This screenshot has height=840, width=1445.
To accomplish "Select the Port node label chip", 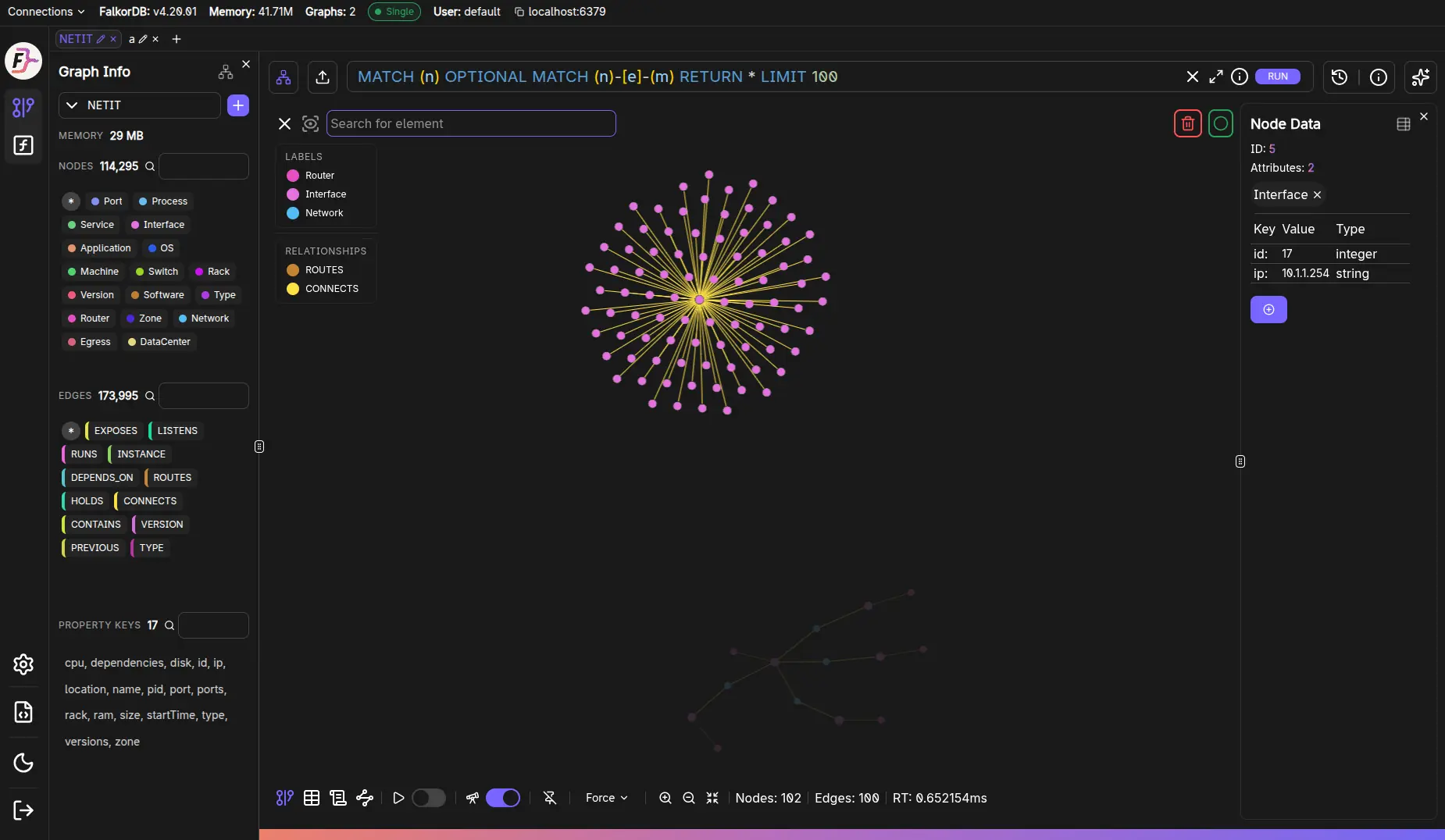I will coord(107,201).
